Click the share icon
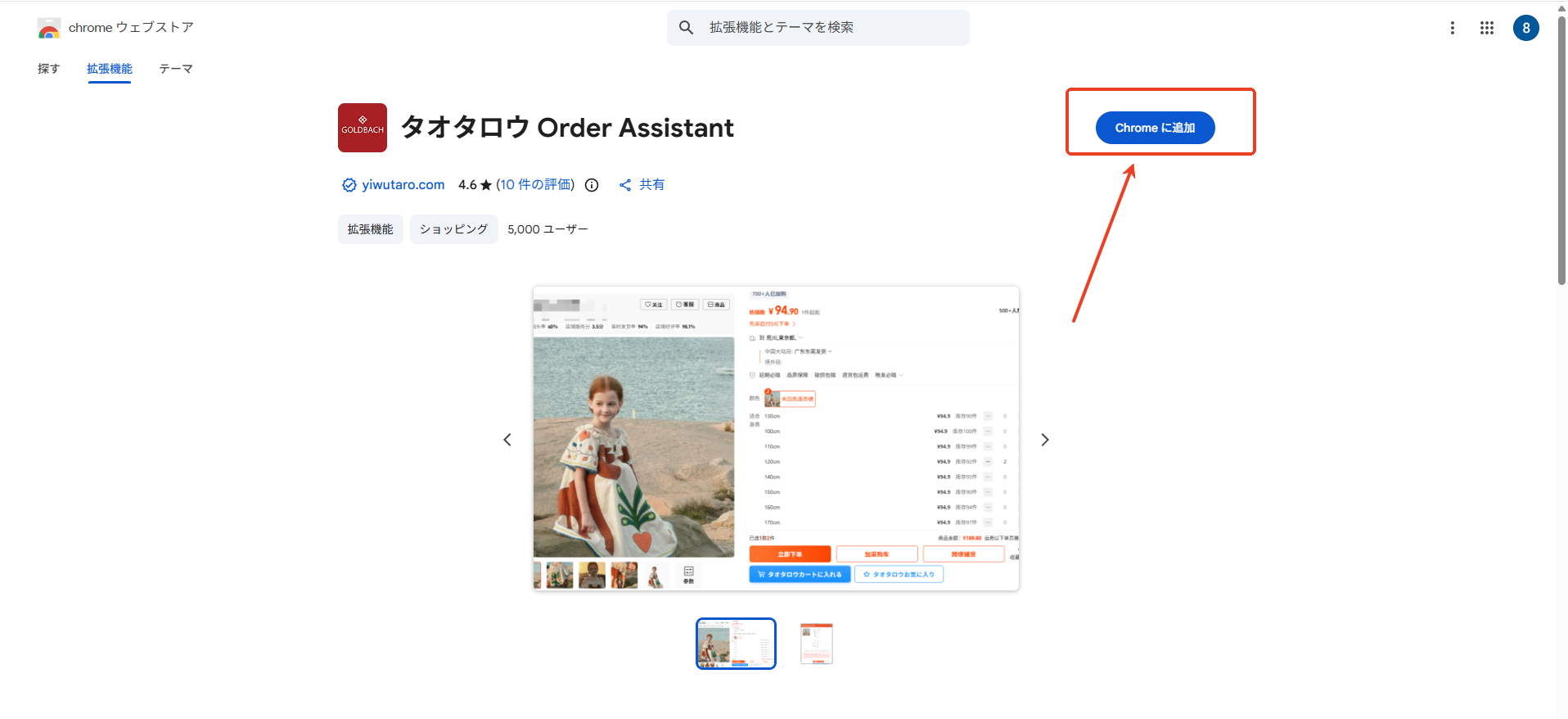 tap(625, 185)
